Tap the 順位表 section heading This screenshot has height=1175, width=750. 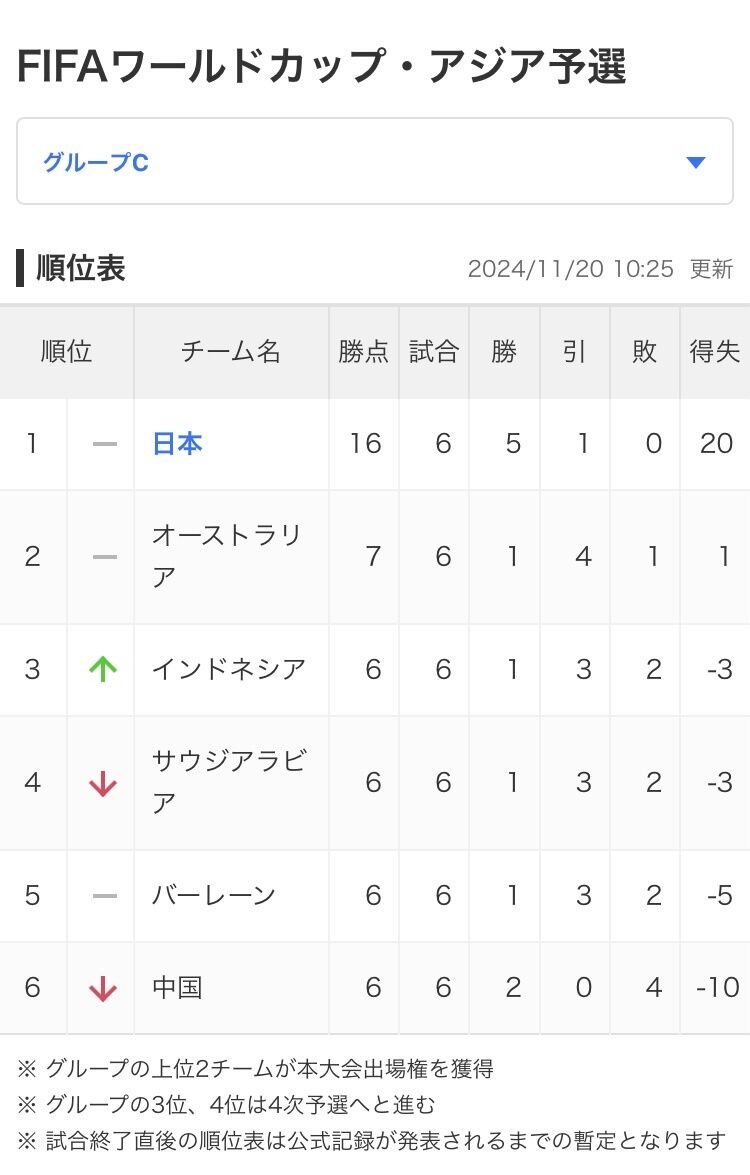[x=80, y=268]
